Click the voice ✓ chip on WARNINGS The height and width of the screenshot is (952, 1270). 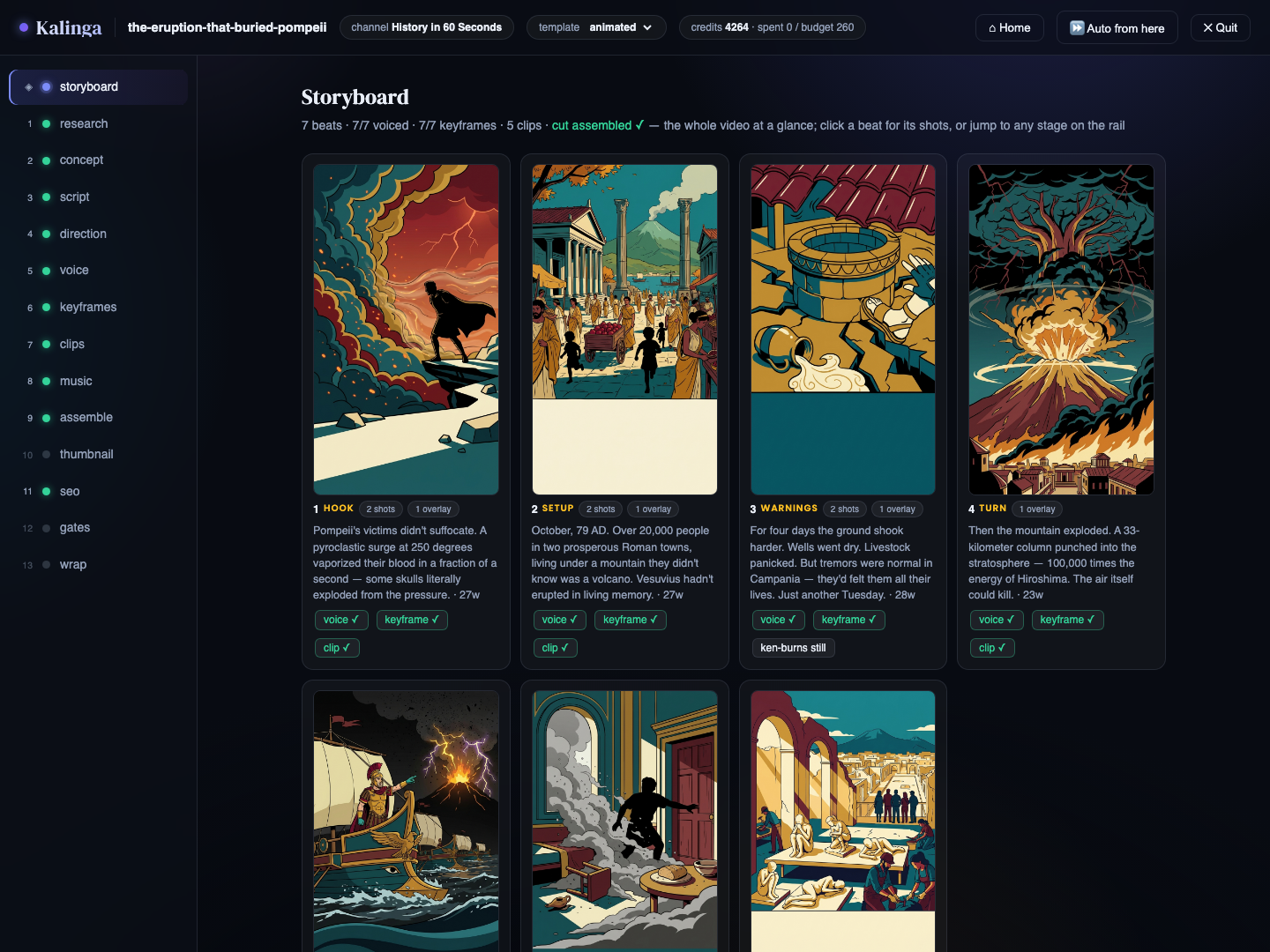coord(778,620)
